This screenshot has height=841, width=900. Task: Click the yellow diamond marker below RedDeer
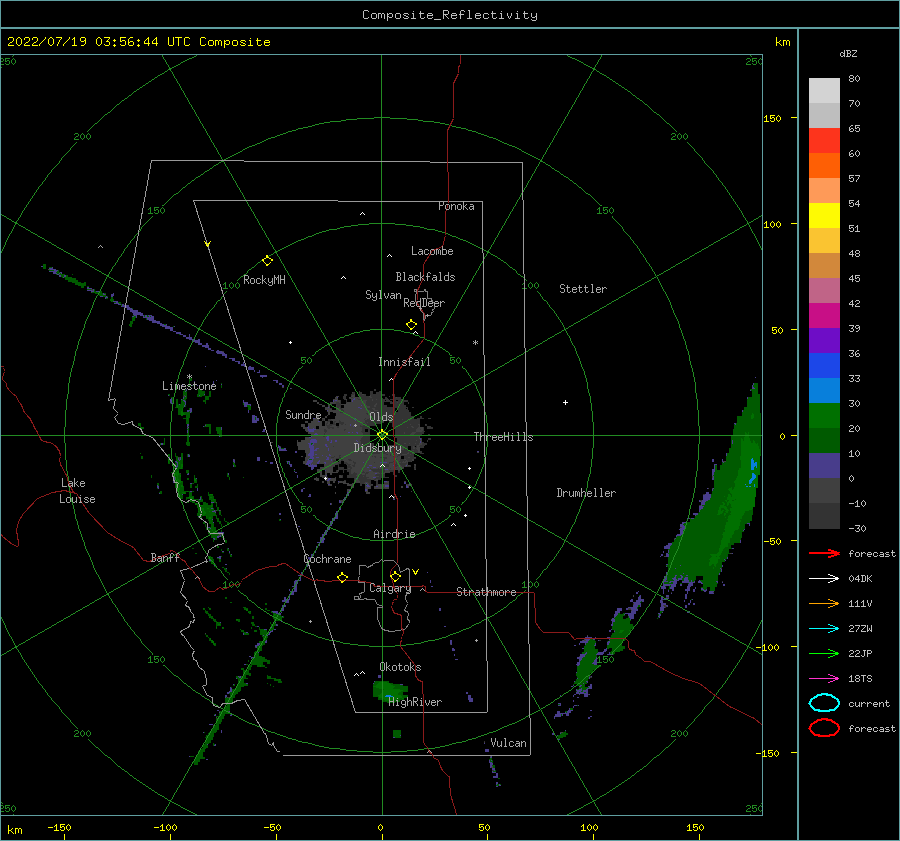coord(412,325)
